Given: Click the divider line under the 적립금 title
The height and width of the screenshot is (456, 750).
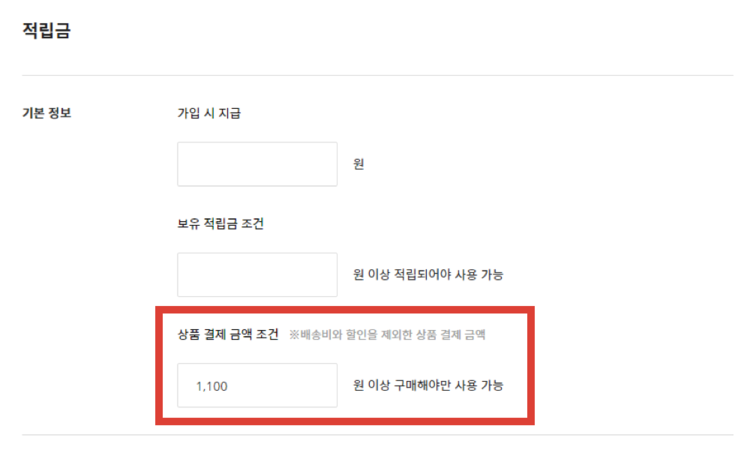Looking at the screenshot, I should click(377, 75).
